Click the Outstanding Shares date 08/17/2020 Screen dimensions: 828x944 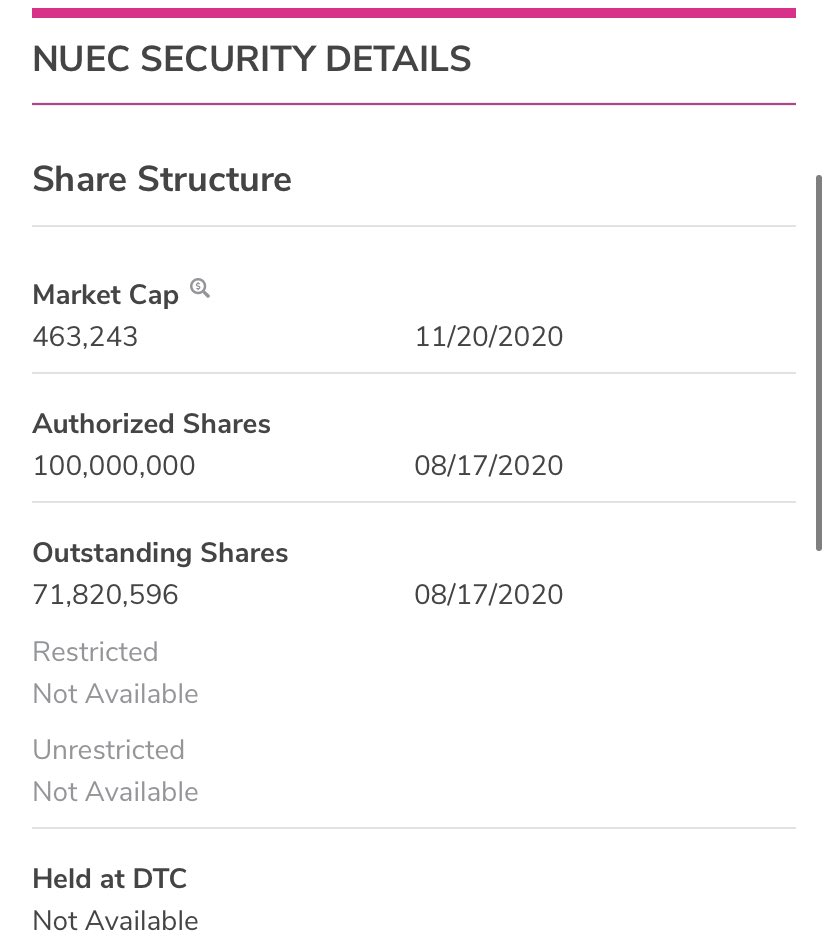pos(489,595)
